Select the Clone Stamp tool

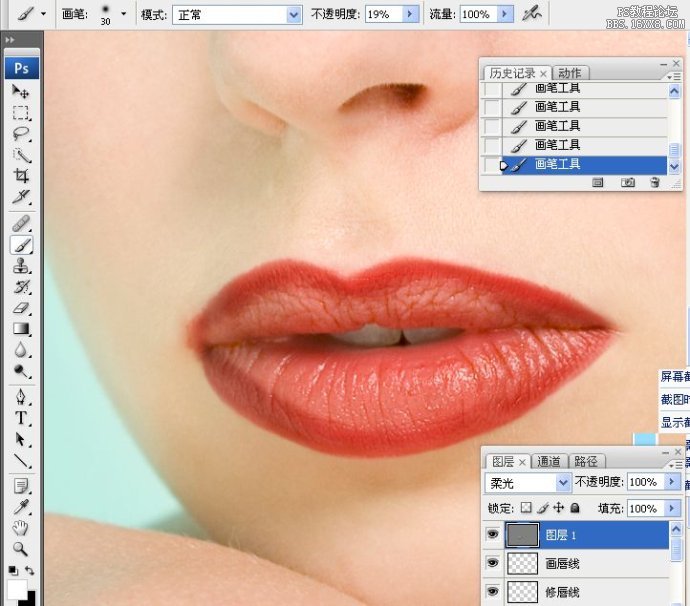tap(20, 266)
